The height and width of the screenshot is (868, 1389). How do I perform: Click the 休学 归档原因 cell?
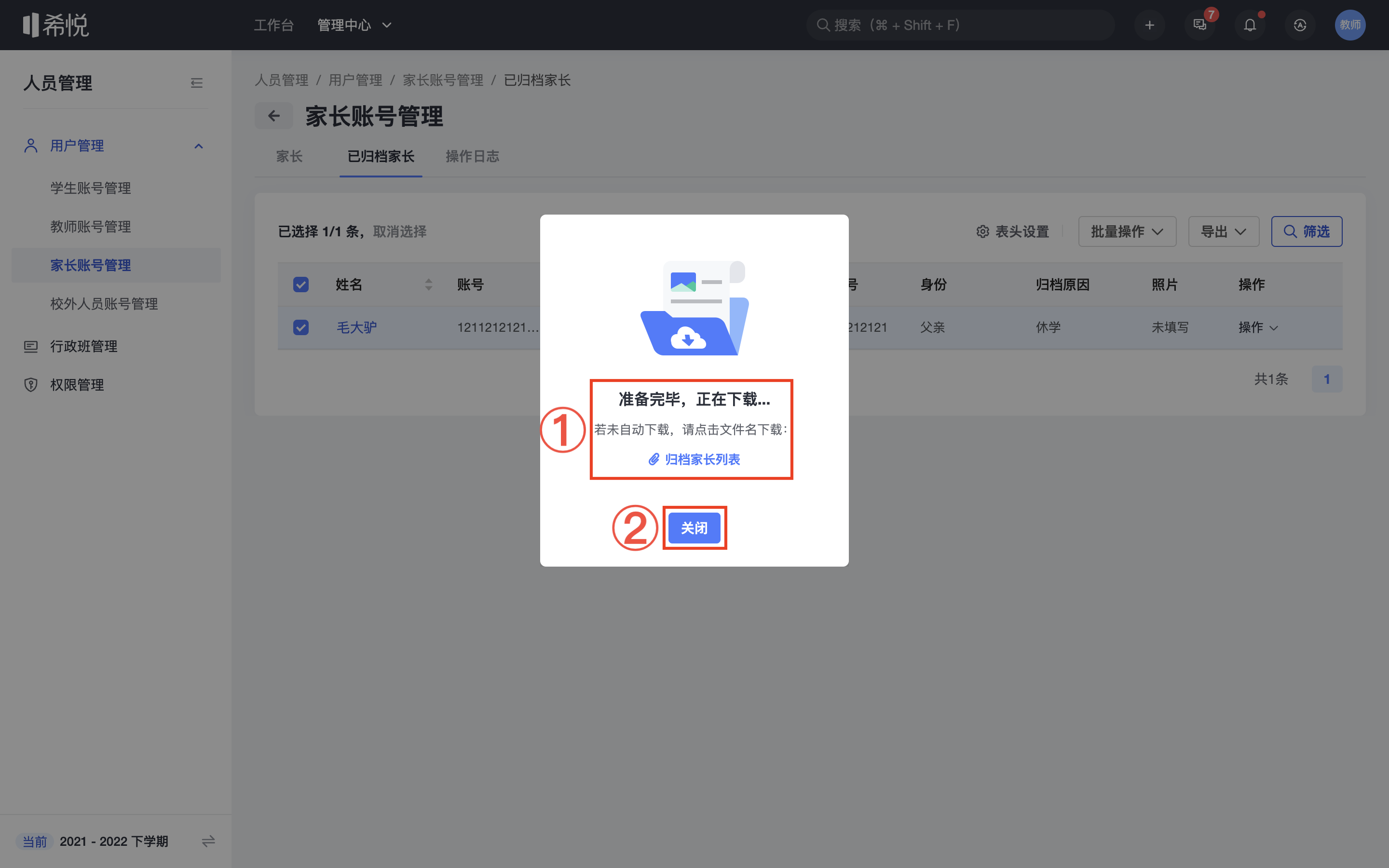(x=1048, y=327)
